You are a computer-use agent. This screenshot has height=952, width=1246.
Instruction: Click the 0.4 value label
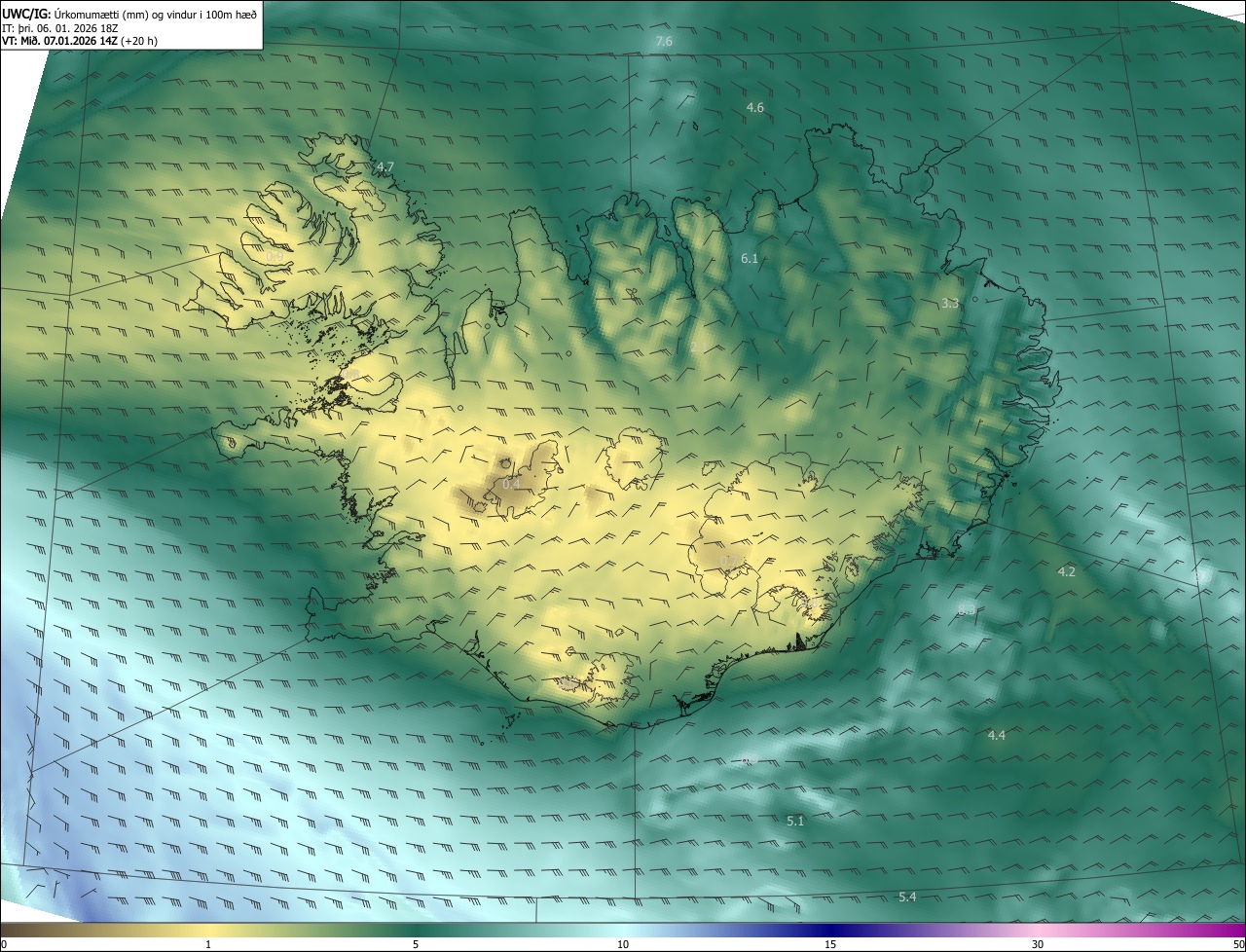tap(512, 484)
